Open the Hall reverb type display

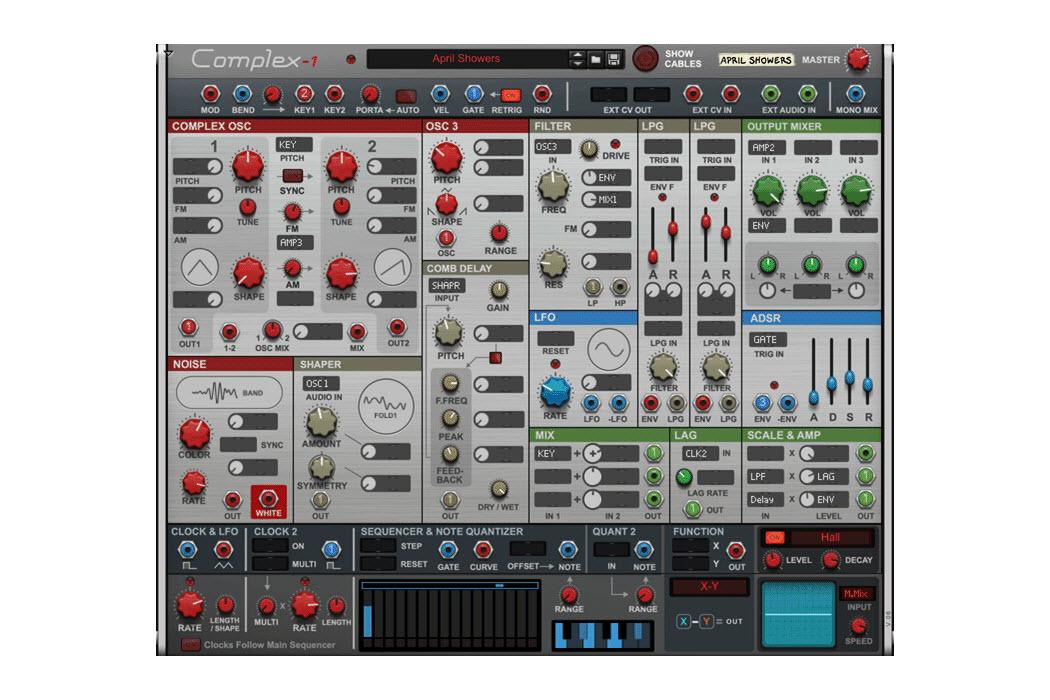(x=830, y=537)
